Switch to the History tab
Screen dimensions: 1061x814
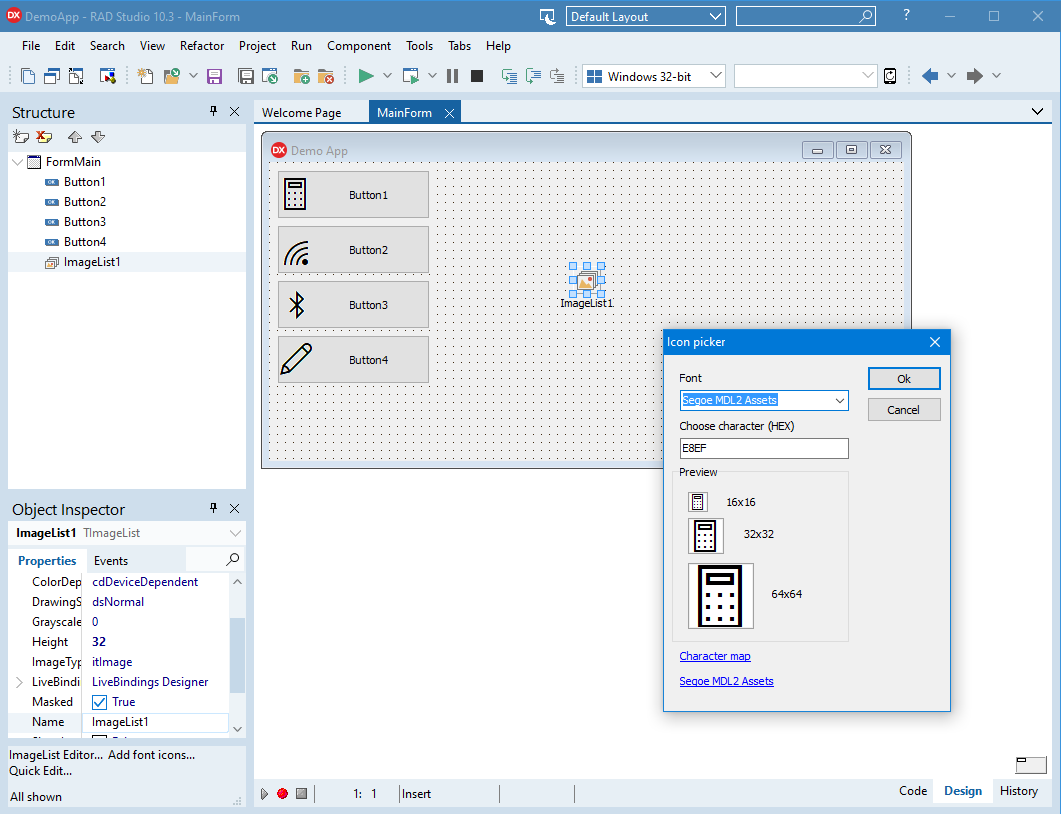point(1018,790)
